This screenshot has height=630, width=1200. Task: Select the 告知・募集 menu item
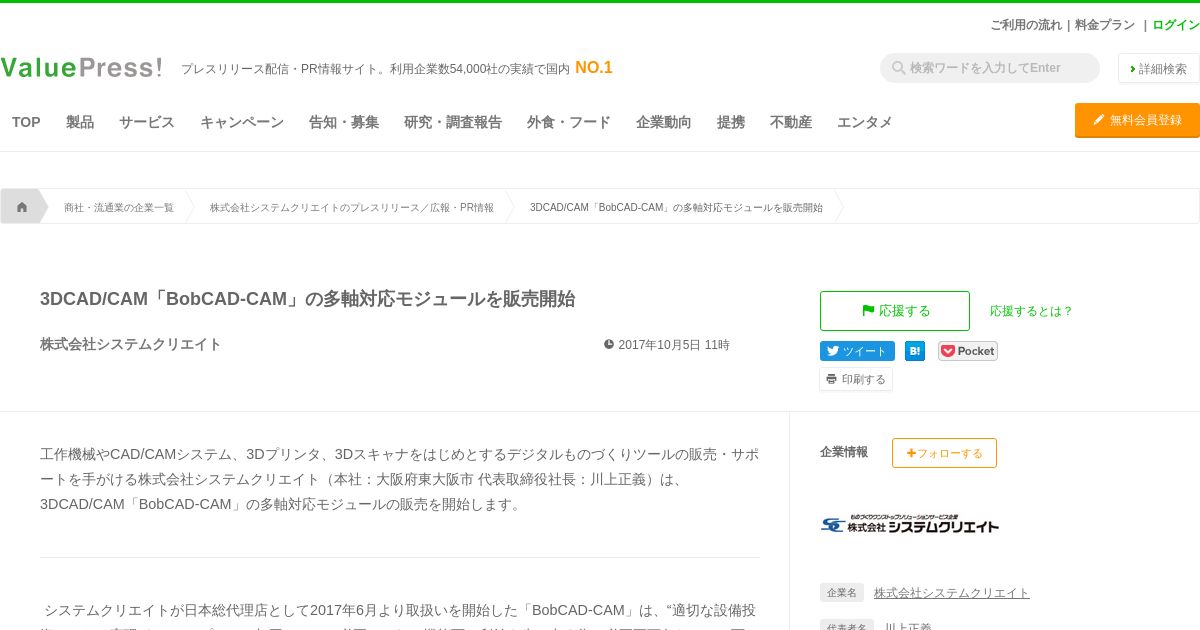click(x=344, y=122)
